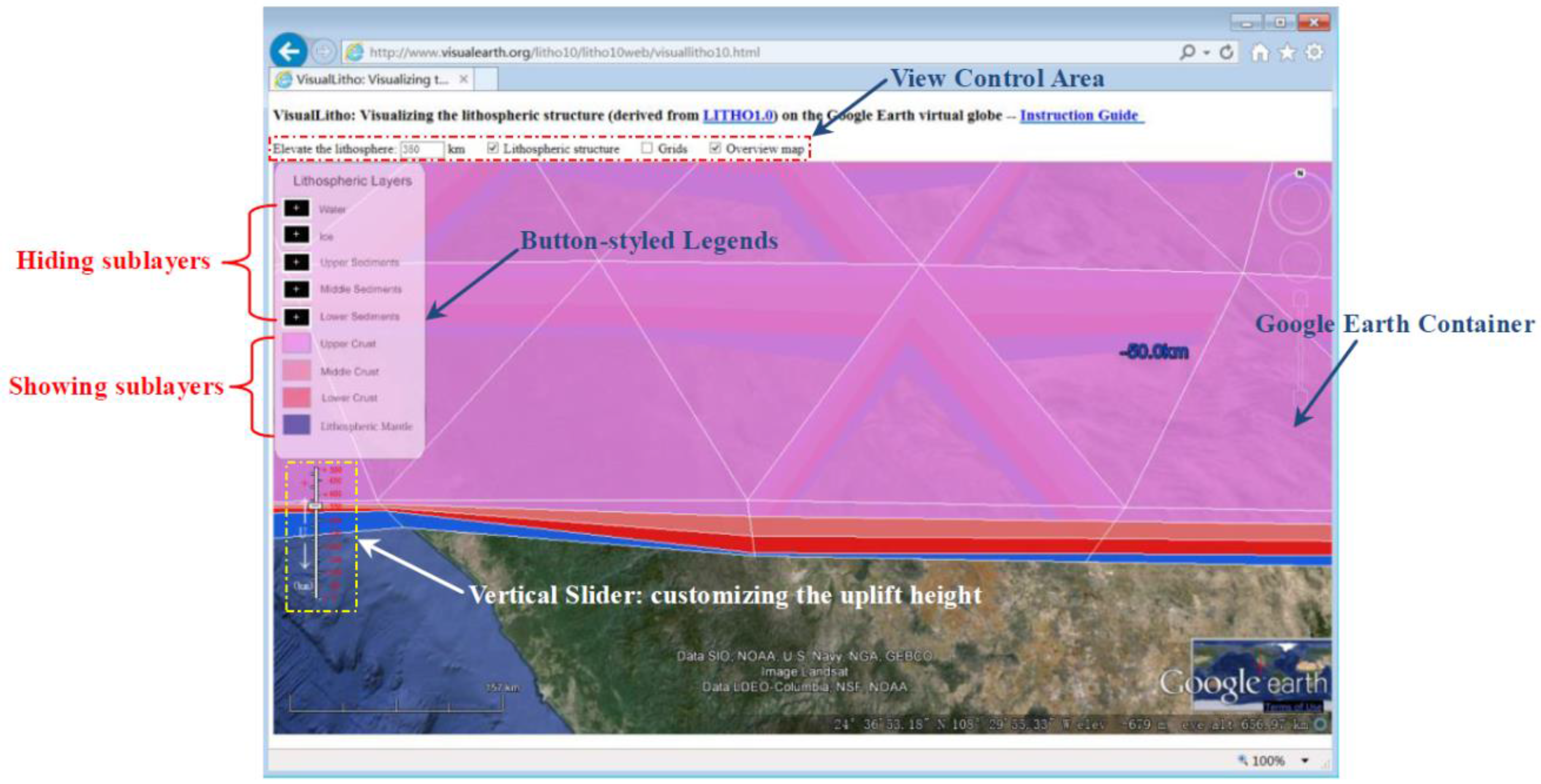Click the Google Earth look-around compass ring
This screenshot has height=784, width=1541.
coord(1299,204)
